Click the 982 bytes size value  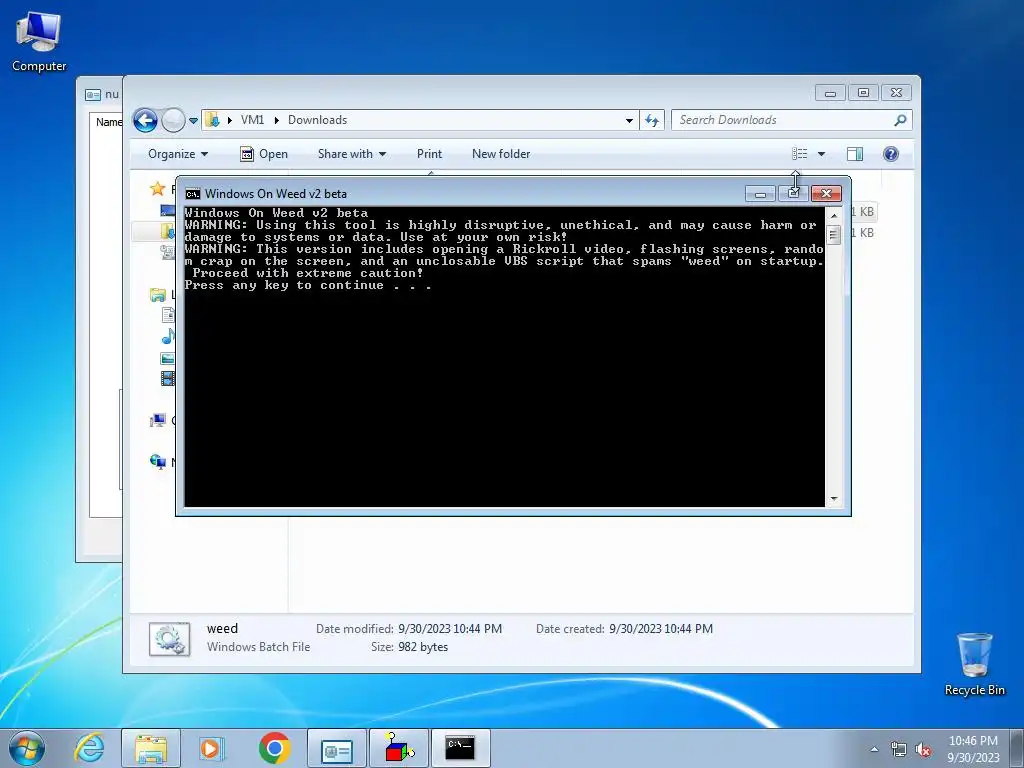[x=423, y=647]
